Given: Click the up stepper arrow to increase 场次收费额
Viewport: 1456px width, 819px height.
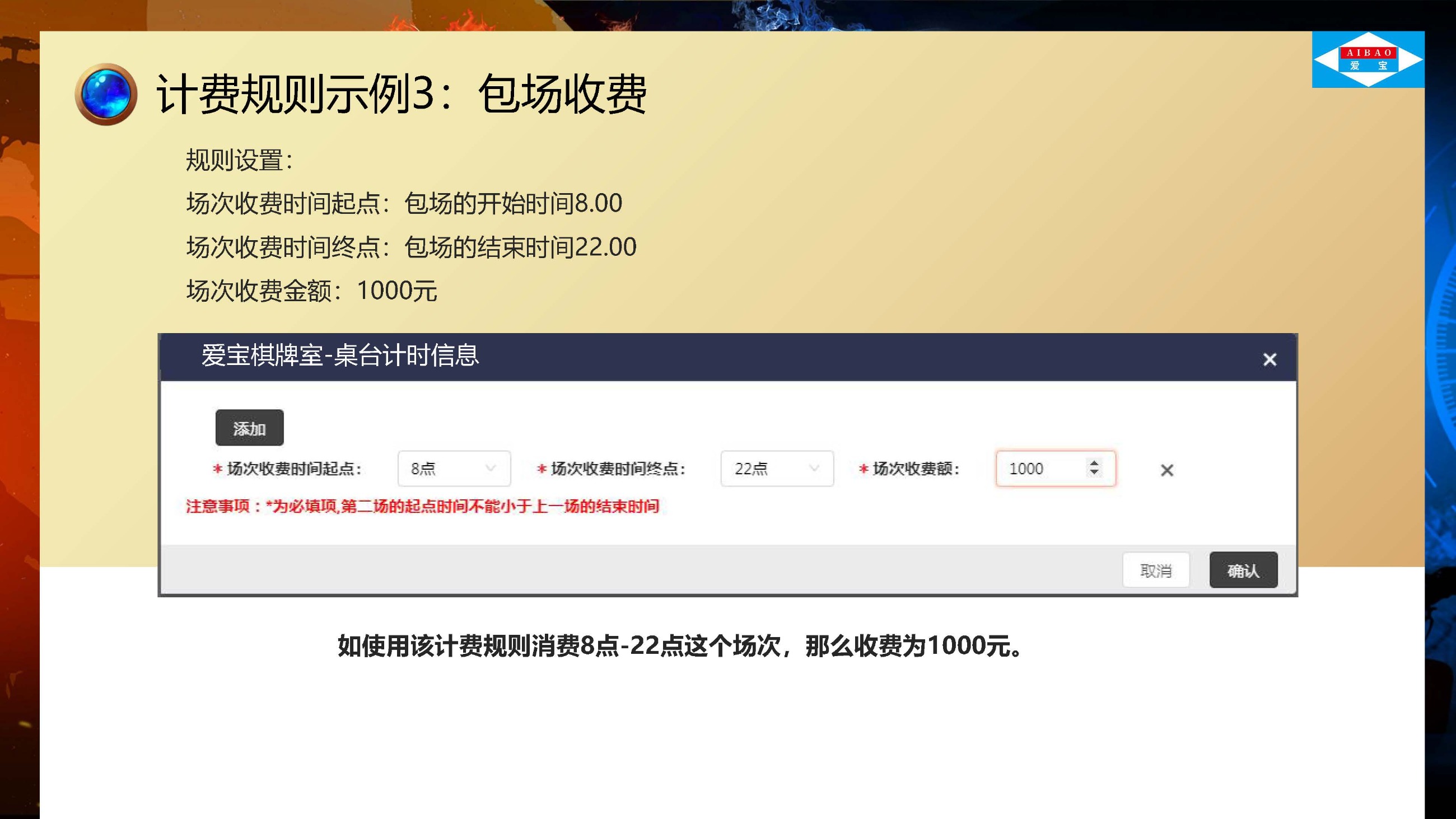Looking at the screenshot, I should point(1094,463).
